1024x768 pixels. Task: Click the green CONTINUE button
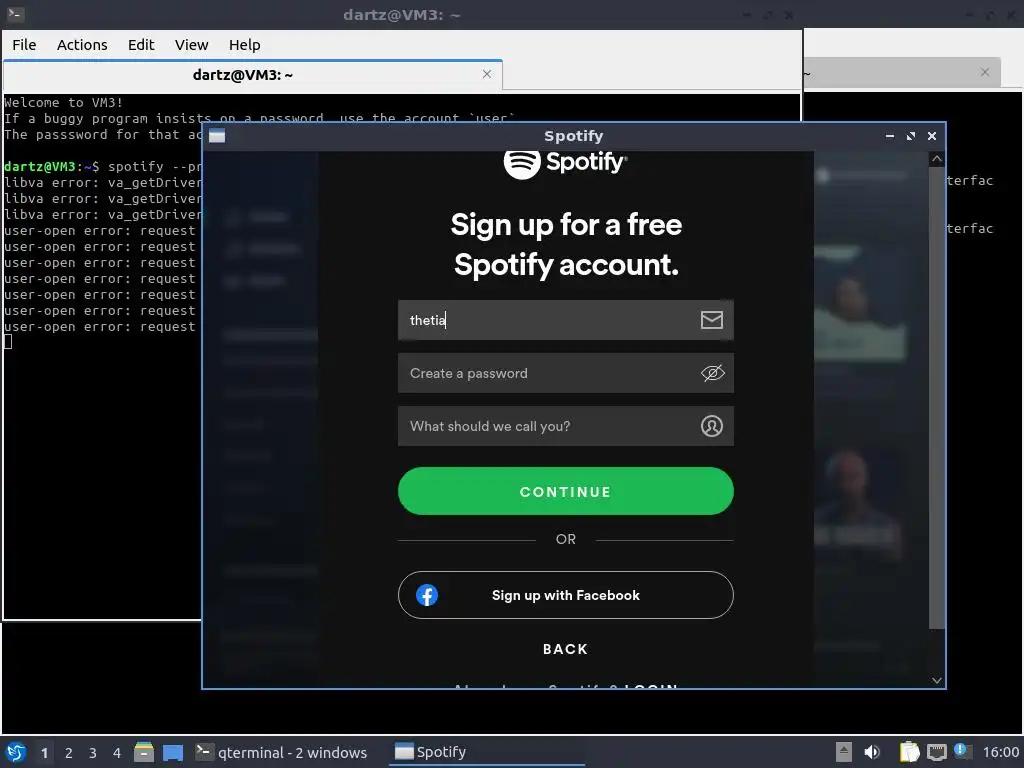(x=566, y=491)
